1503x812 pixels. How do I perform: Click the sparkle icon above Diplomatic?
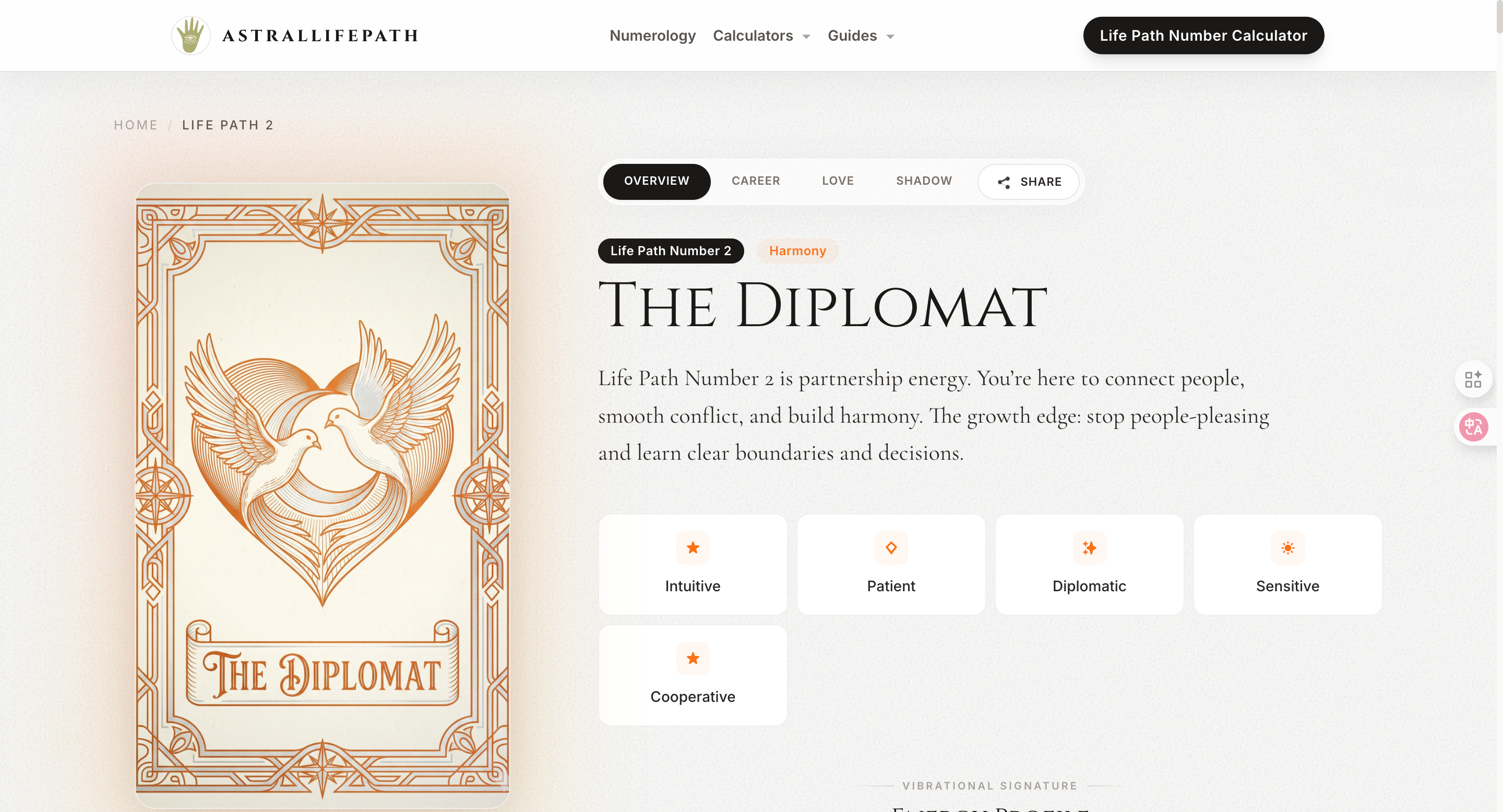1089,548
